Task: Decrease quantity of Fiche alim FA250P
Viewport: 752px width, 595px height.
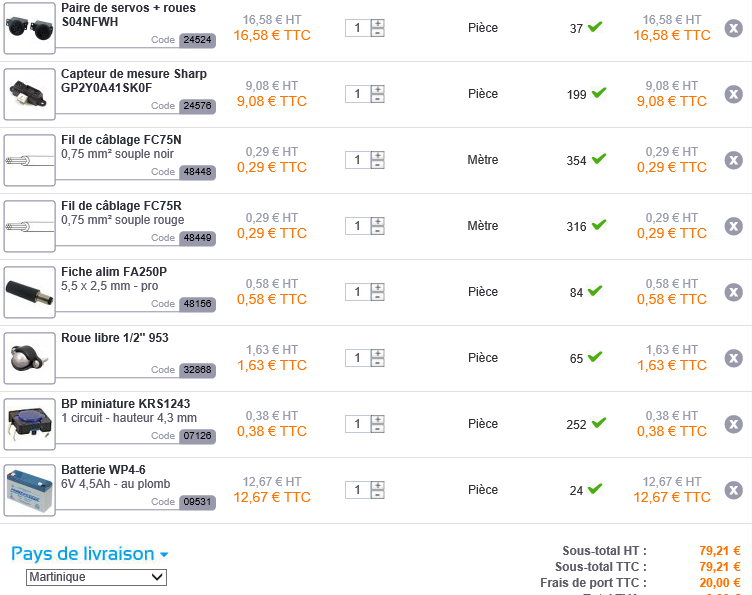Action: coord(377,297)
